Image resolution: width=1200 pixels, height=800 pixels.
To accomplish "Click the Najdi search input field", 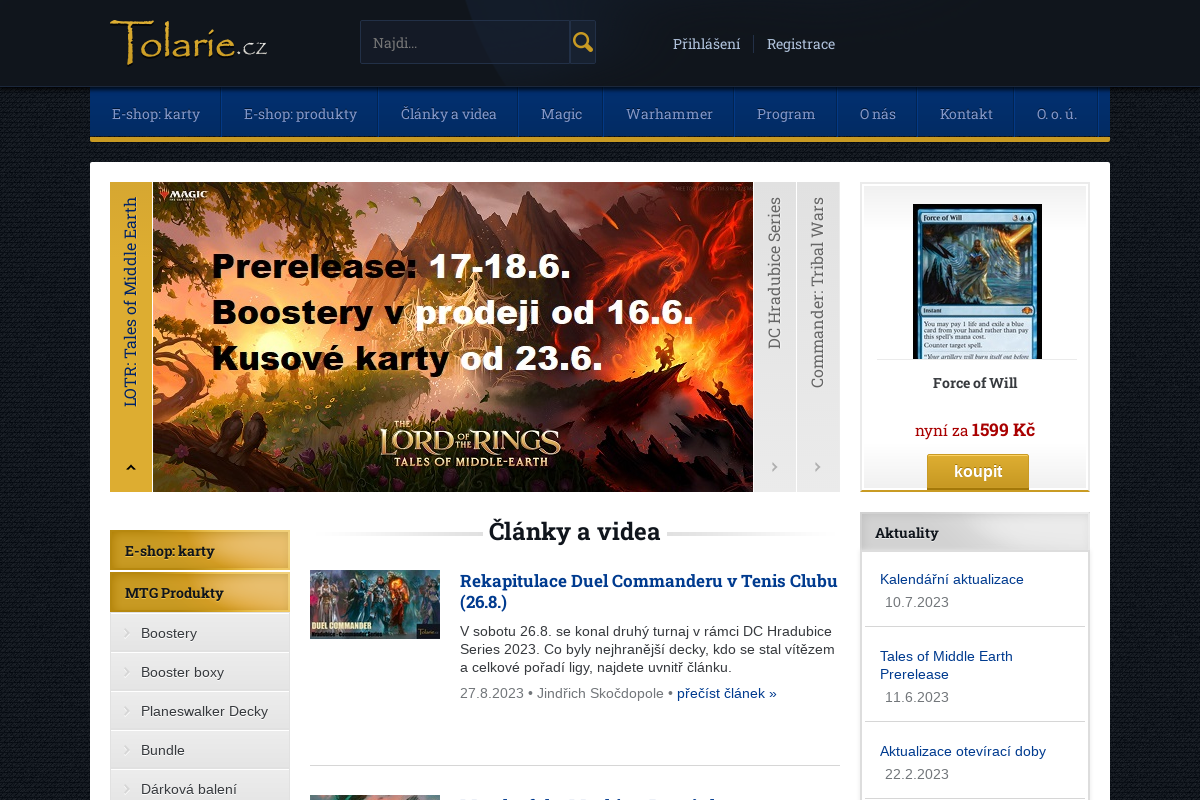I will point(465,43).
